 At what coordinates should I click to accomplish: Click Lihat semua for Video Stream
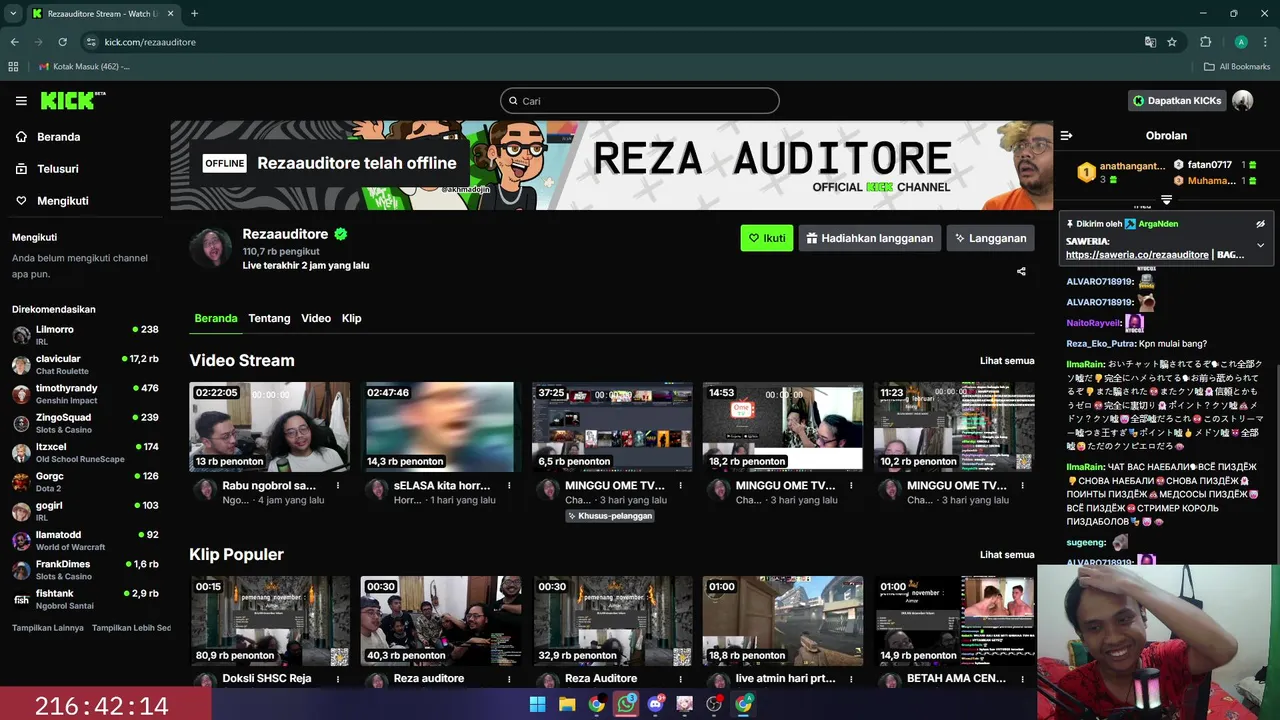(1007, 360)
